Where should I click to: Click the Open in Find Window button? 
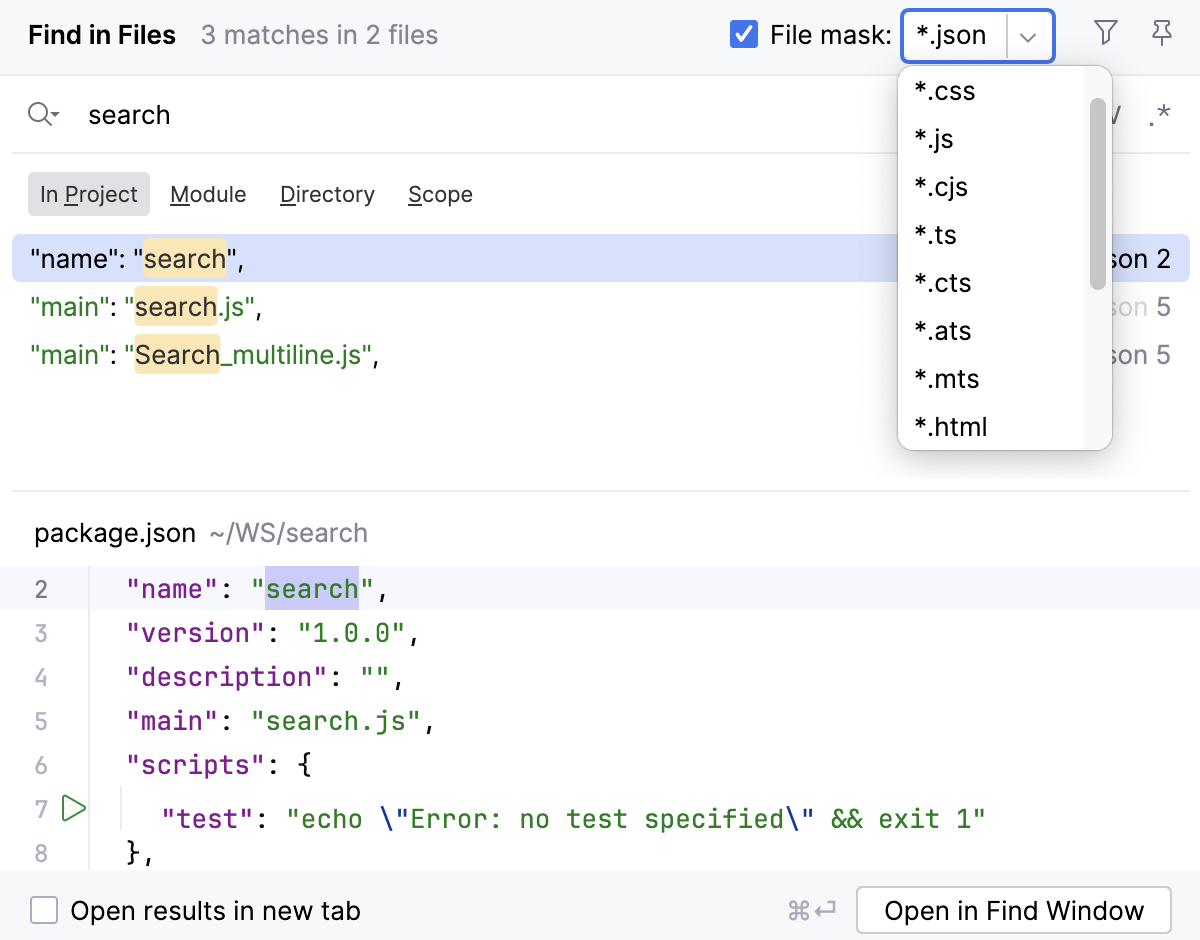(x=1013, y=910)
